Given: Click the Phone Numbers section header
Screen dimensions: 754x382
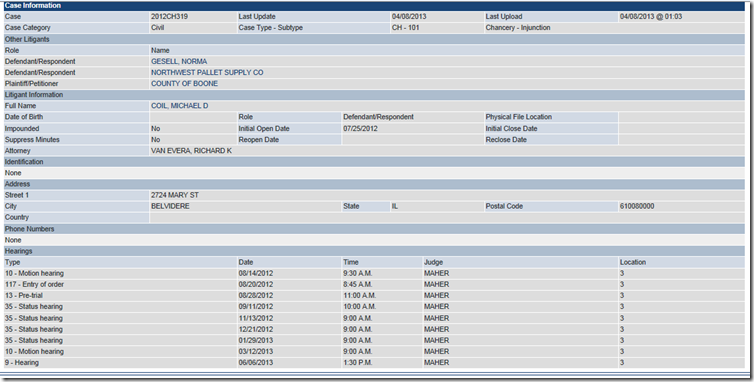Looking at the screenshot, I should click(x=375, y=229).
